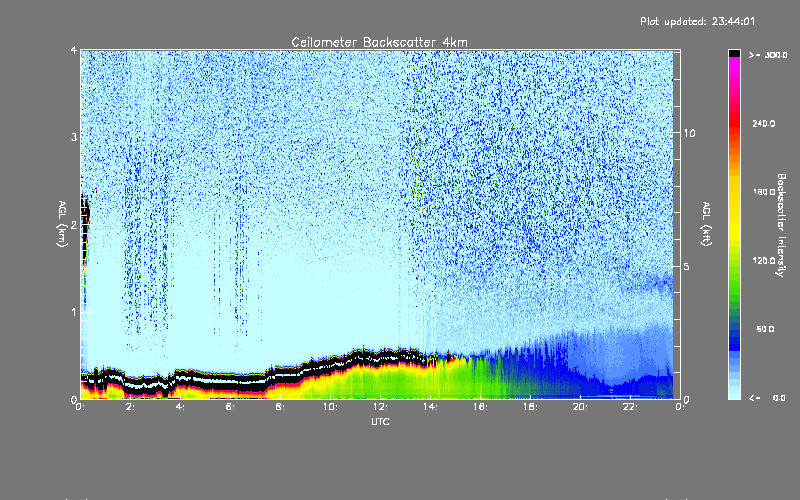Click the '5' tick on the kft axis

[687, 266]
